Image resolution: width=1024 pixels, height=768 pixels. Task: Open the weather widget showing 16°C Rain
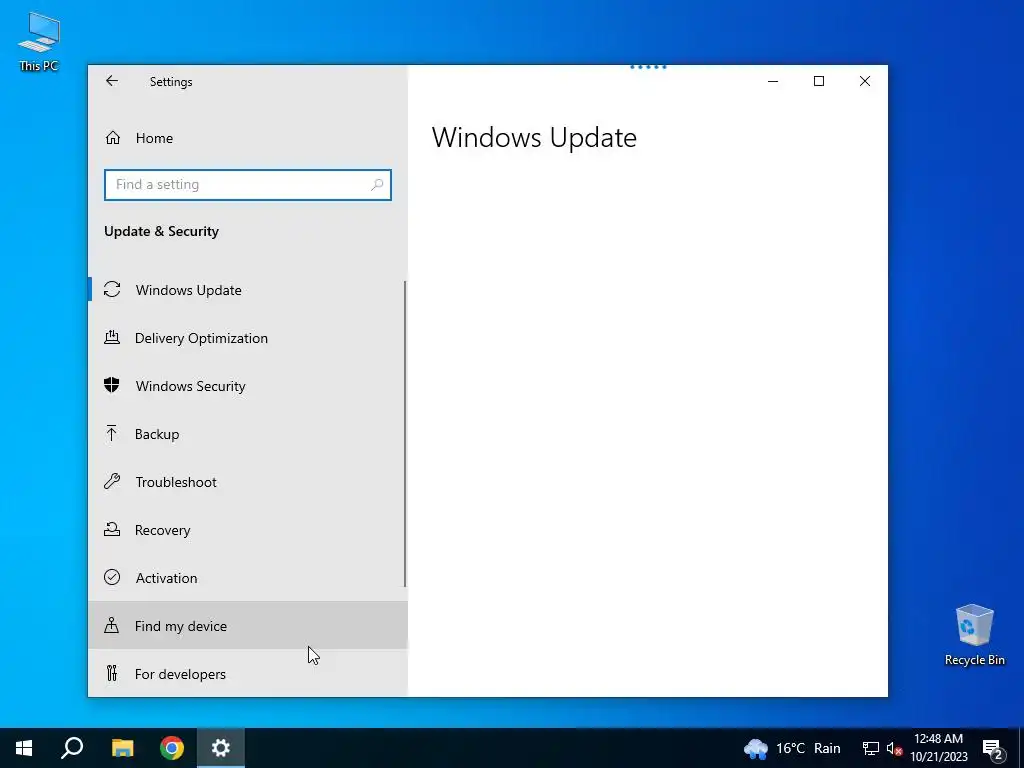tap(792, 748)
